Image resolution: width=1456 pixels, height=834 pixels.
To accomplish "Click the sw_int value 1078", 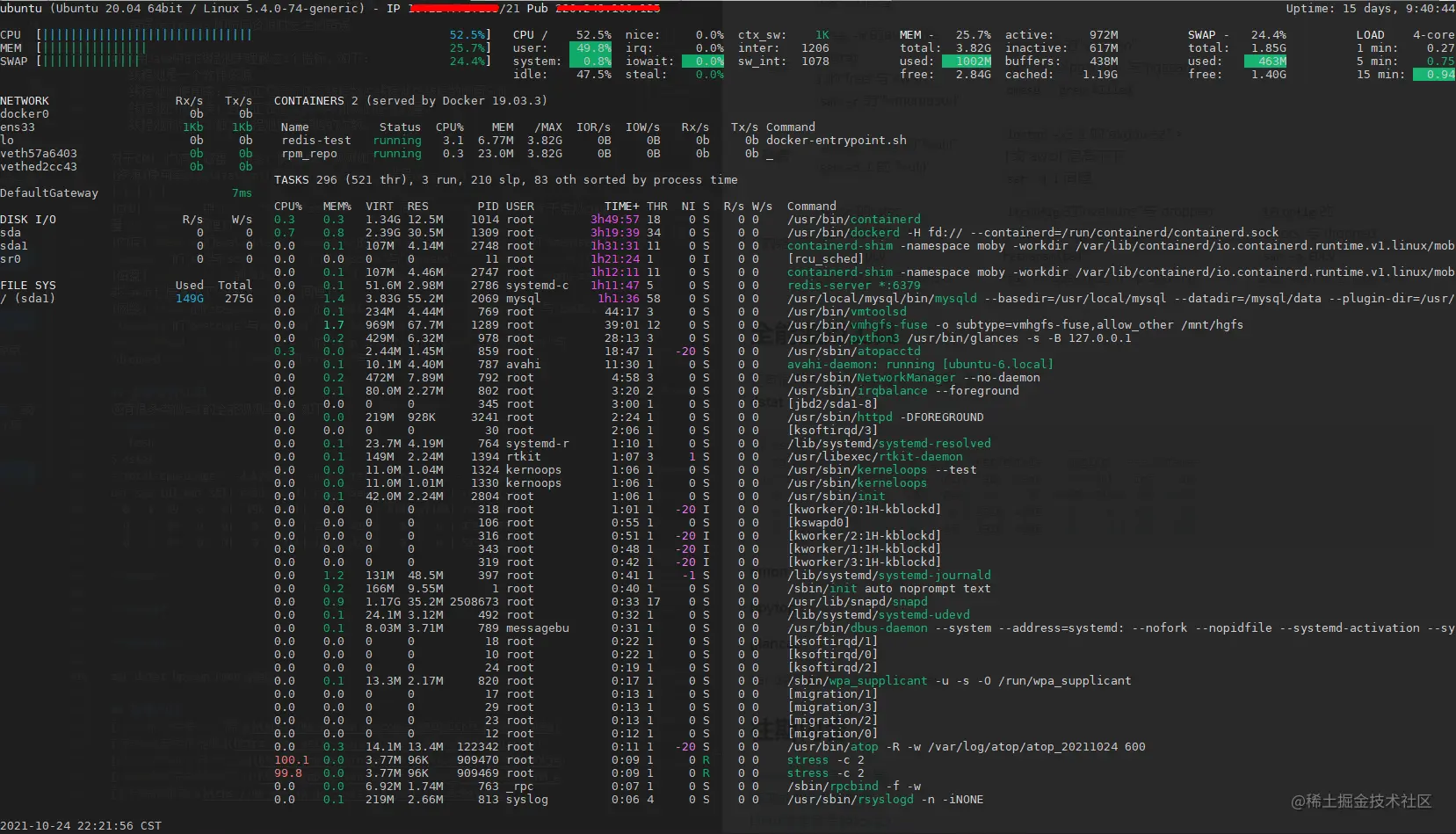I will [815, 62].
